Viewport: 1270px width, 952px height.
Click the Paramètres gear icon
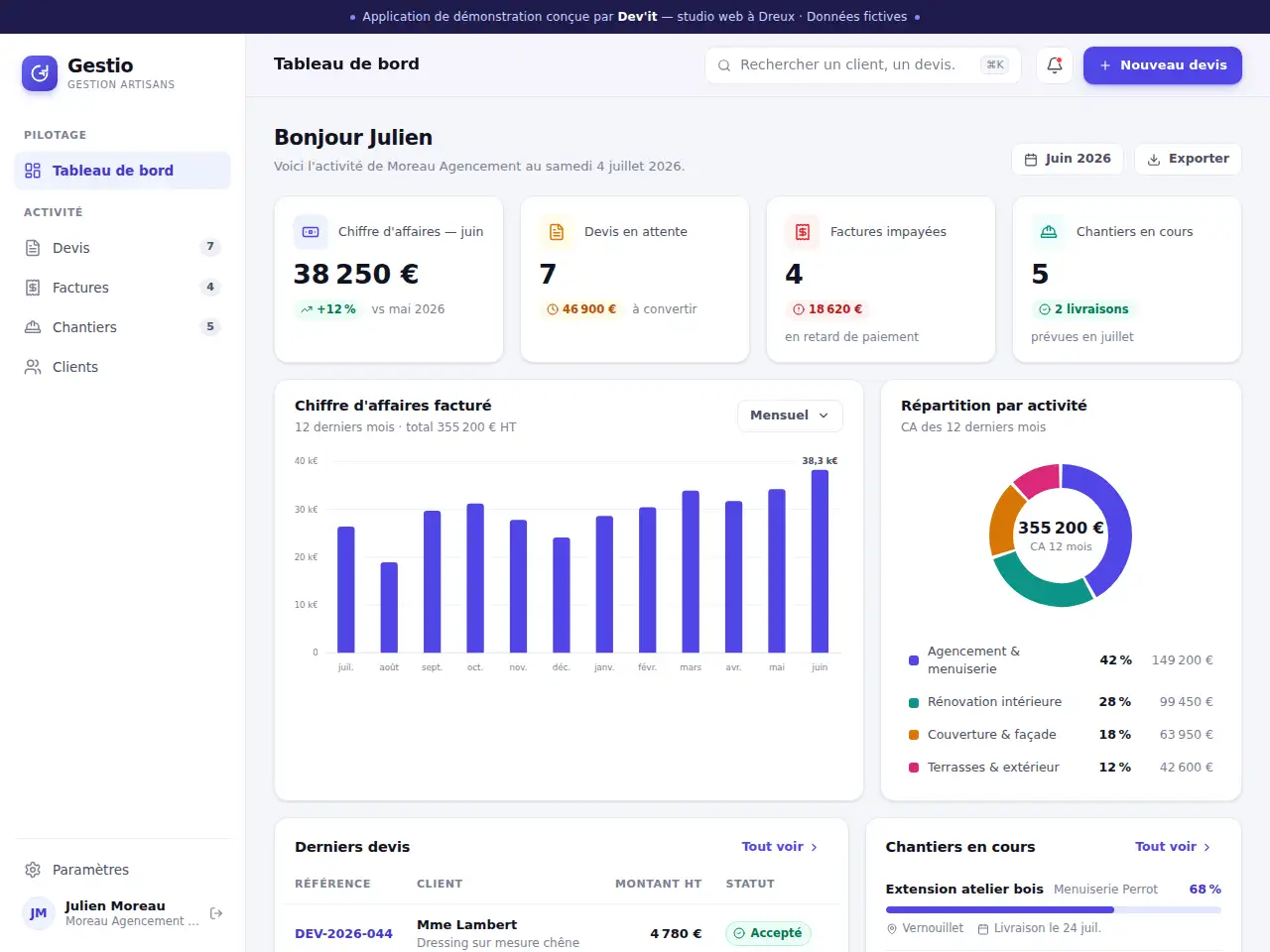pyautogui.click(x=33, y=870)
